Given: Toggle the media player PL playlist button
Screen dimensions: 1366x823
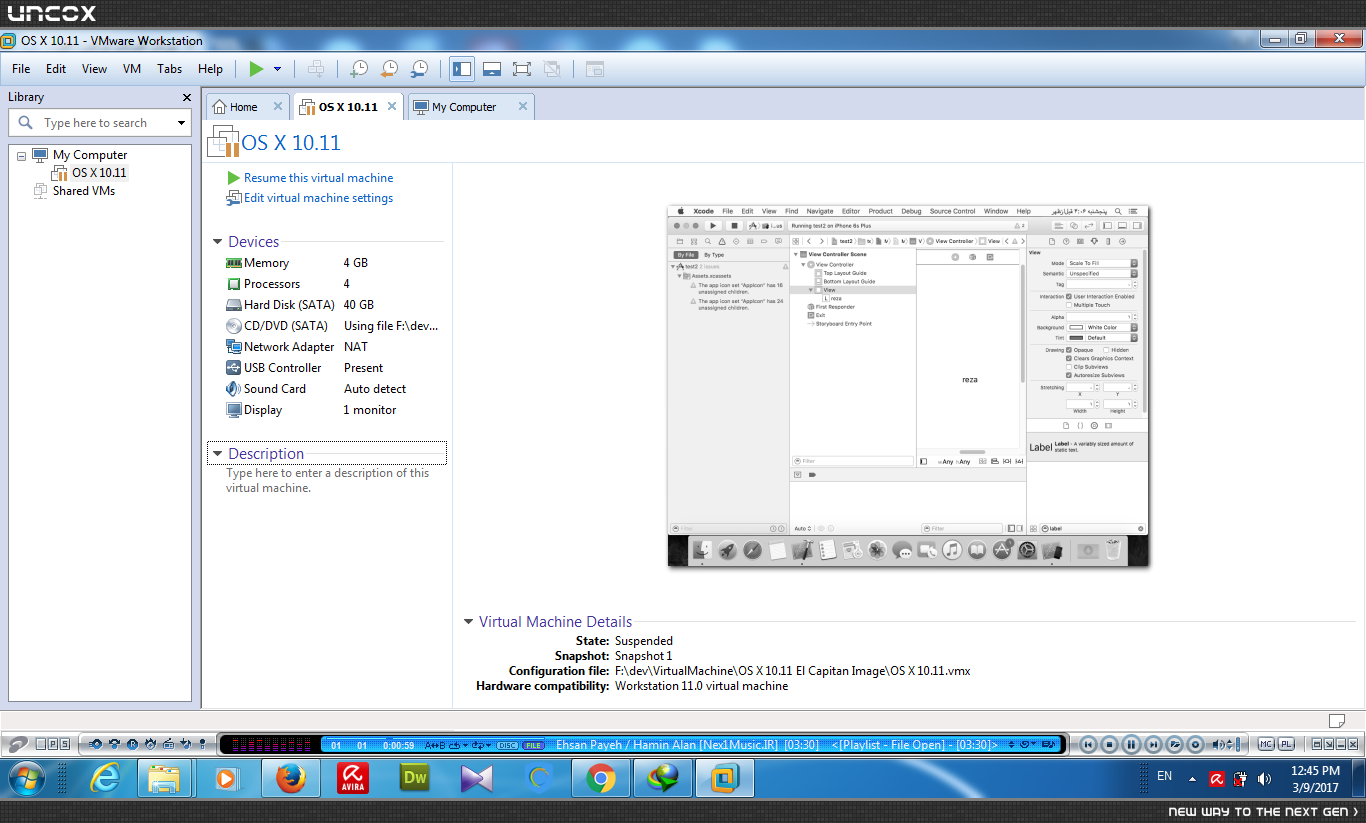Looking at the screenshot, I should point(1286,744).
